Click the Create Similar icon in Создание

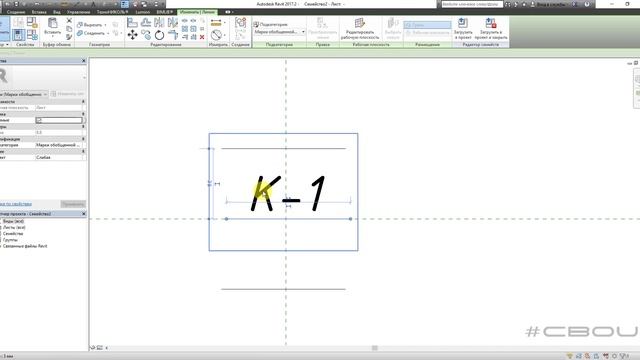240,22
